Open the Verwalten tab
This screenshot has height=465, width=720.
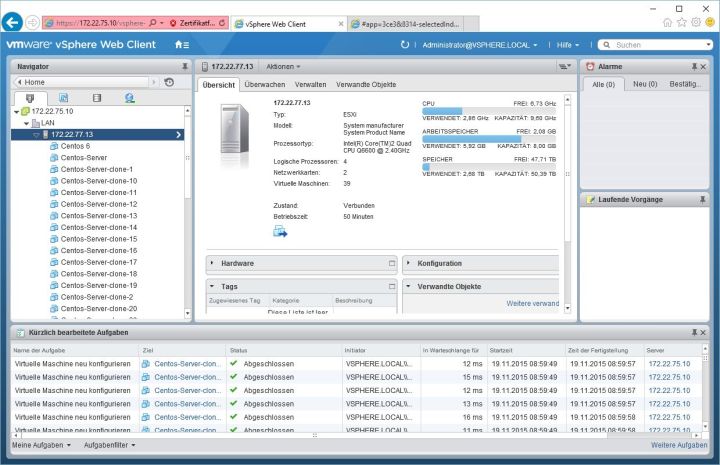(310, 85)
